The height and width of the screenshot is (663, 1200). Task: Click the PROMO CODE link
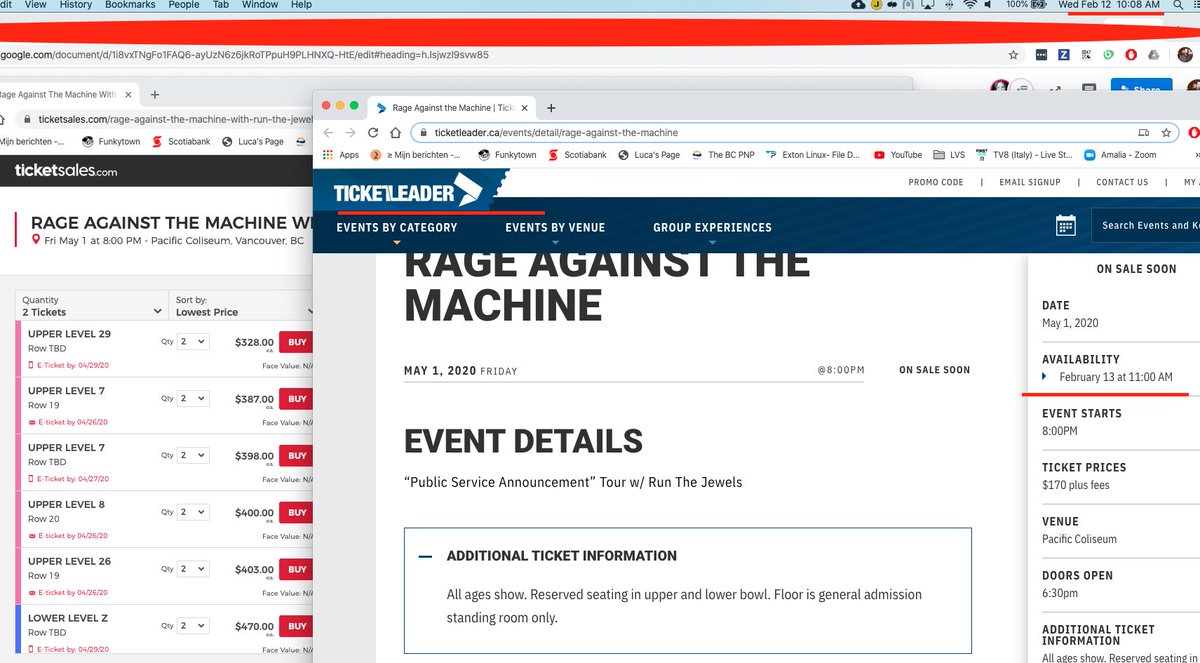[936, 182]
